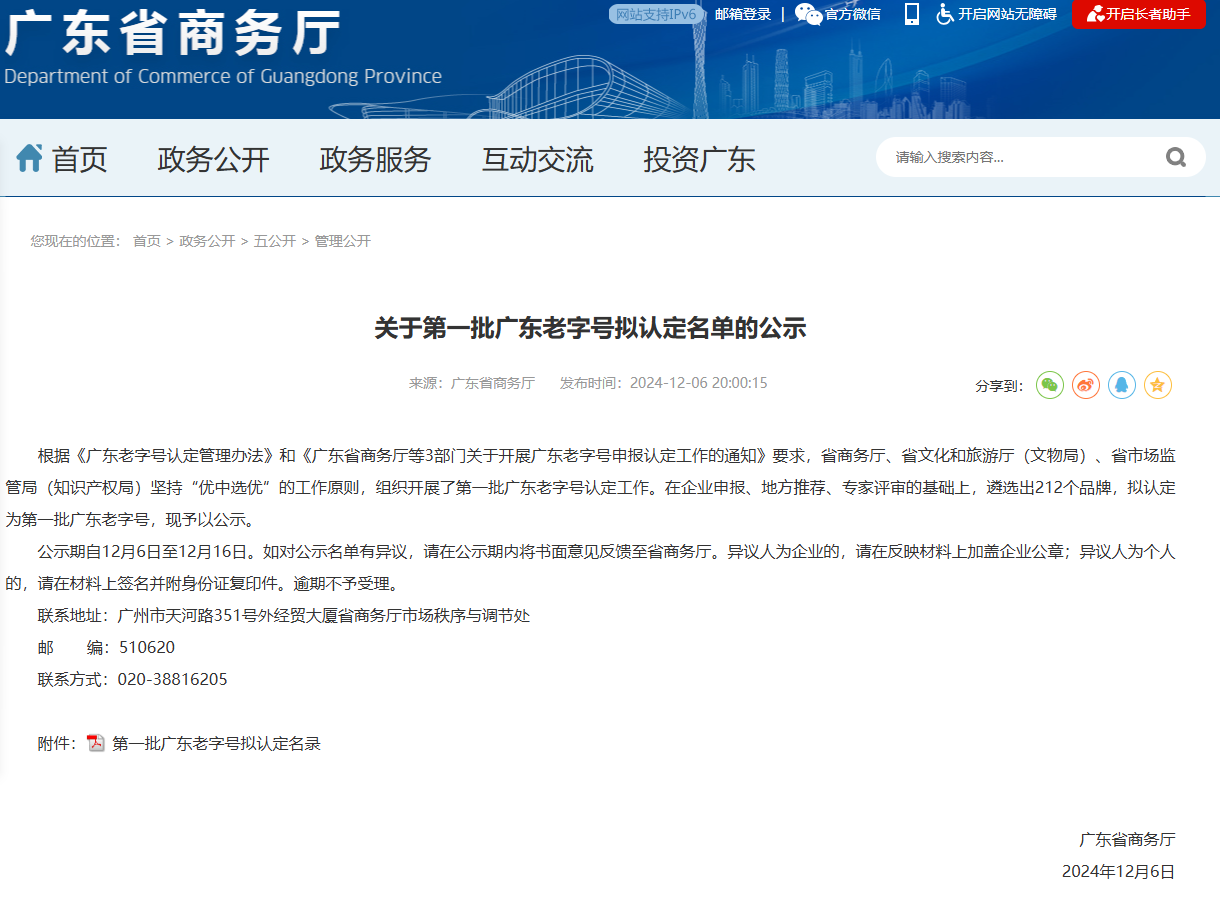This screenshot has width=1220, height=897.
Task: Click the 官方微信 link text
Action: tap(853, 14)
